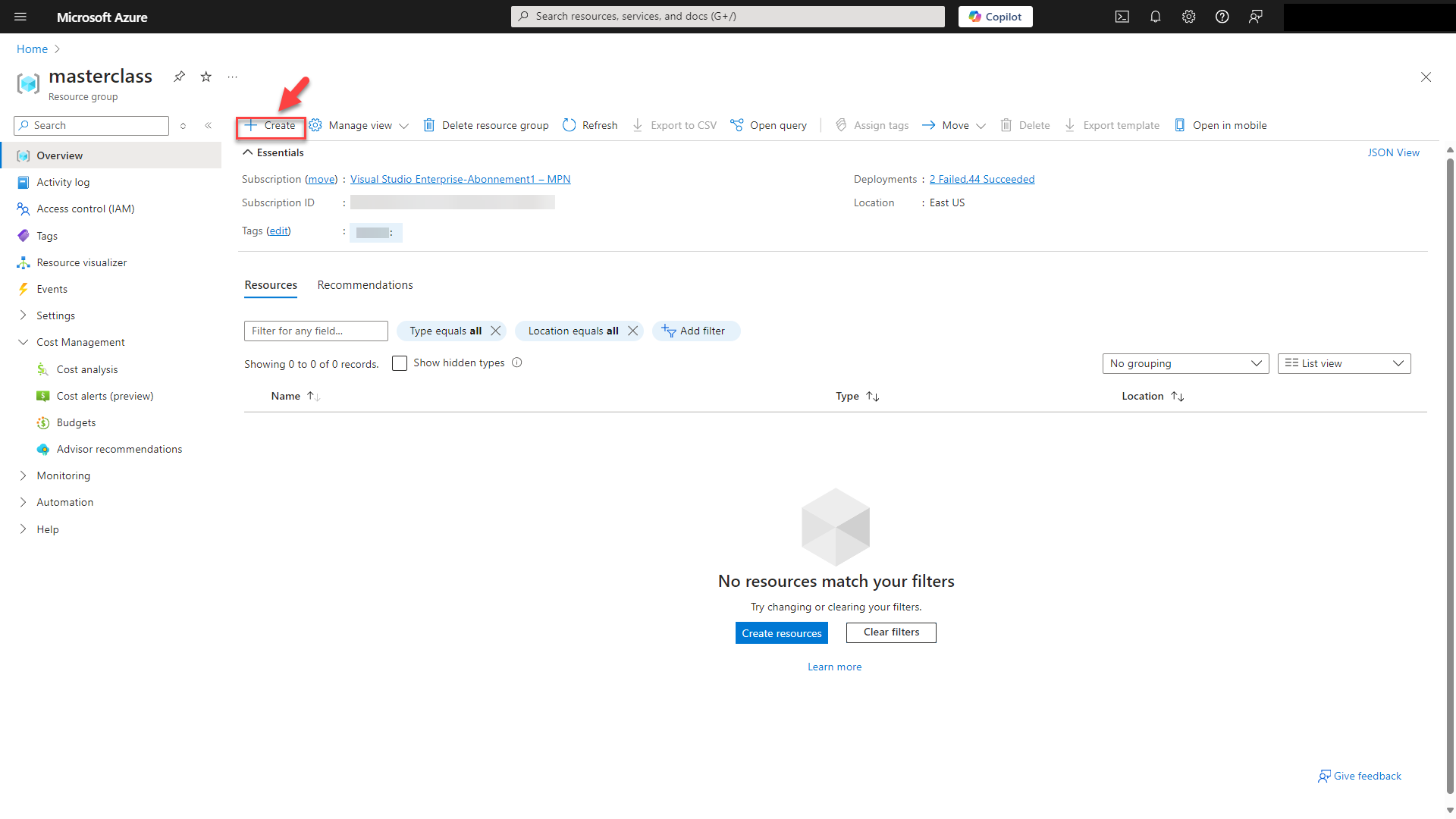Image resolution: width=1456 pixels, height=819 pixels.
Task: Open the 2 Failed,44 Succeeded deployments link
Action: [982, 179]
